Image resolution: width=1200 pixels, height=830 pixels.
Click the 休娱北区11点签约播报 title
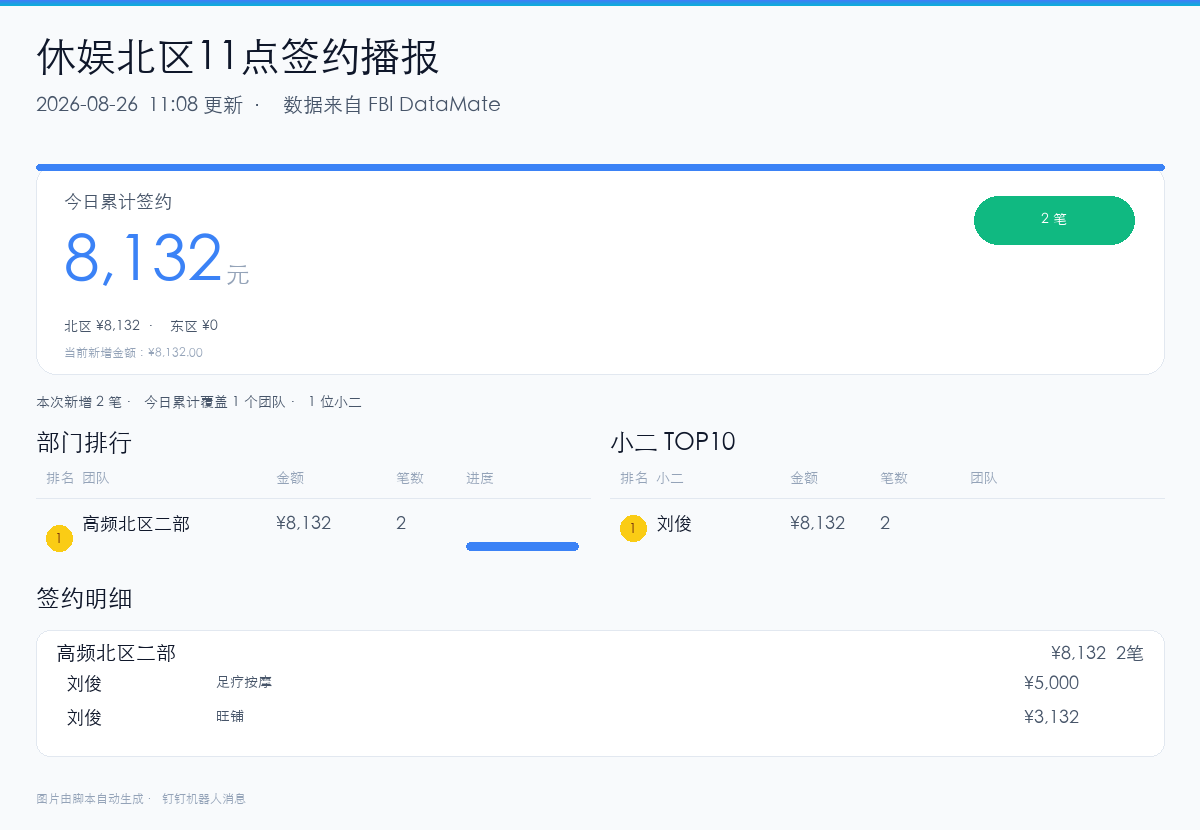coord(238,57)
